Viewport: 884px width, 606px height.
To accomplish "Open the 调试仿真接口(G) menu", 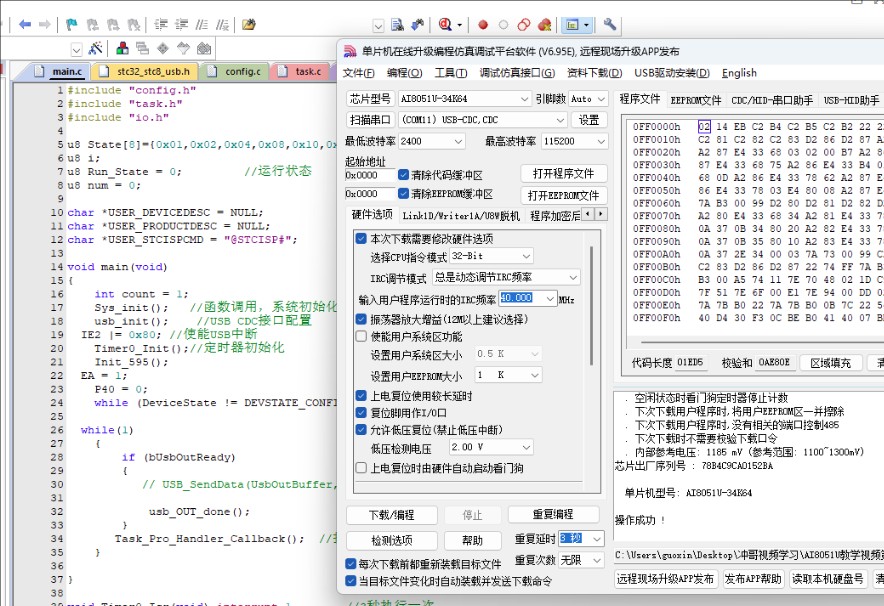I will point(517,73).
